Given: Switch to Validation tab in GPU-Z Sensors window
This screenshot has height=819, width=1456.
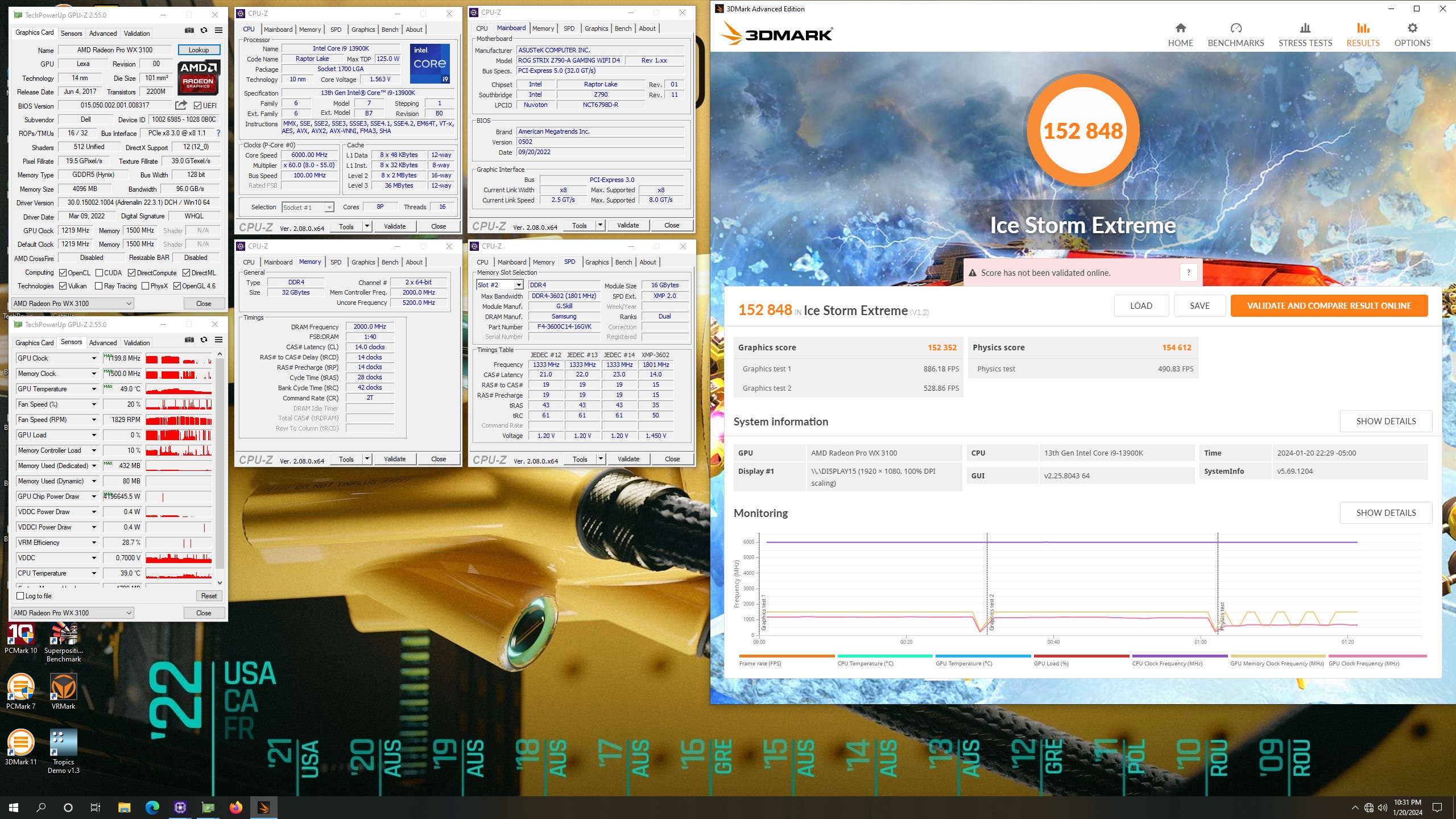Looking at the screenshot, I should [136, 342].
